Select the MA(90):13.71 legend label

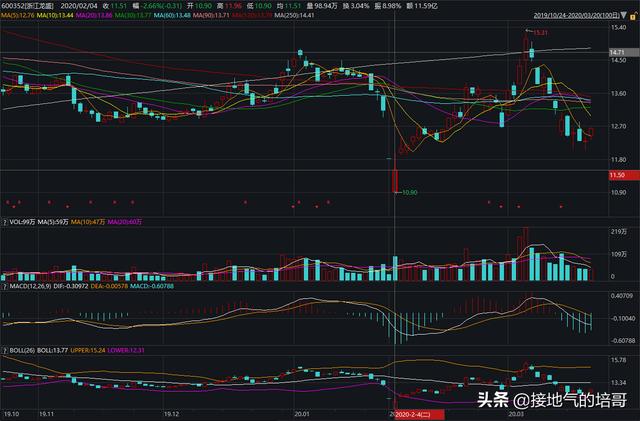[211, 16]
